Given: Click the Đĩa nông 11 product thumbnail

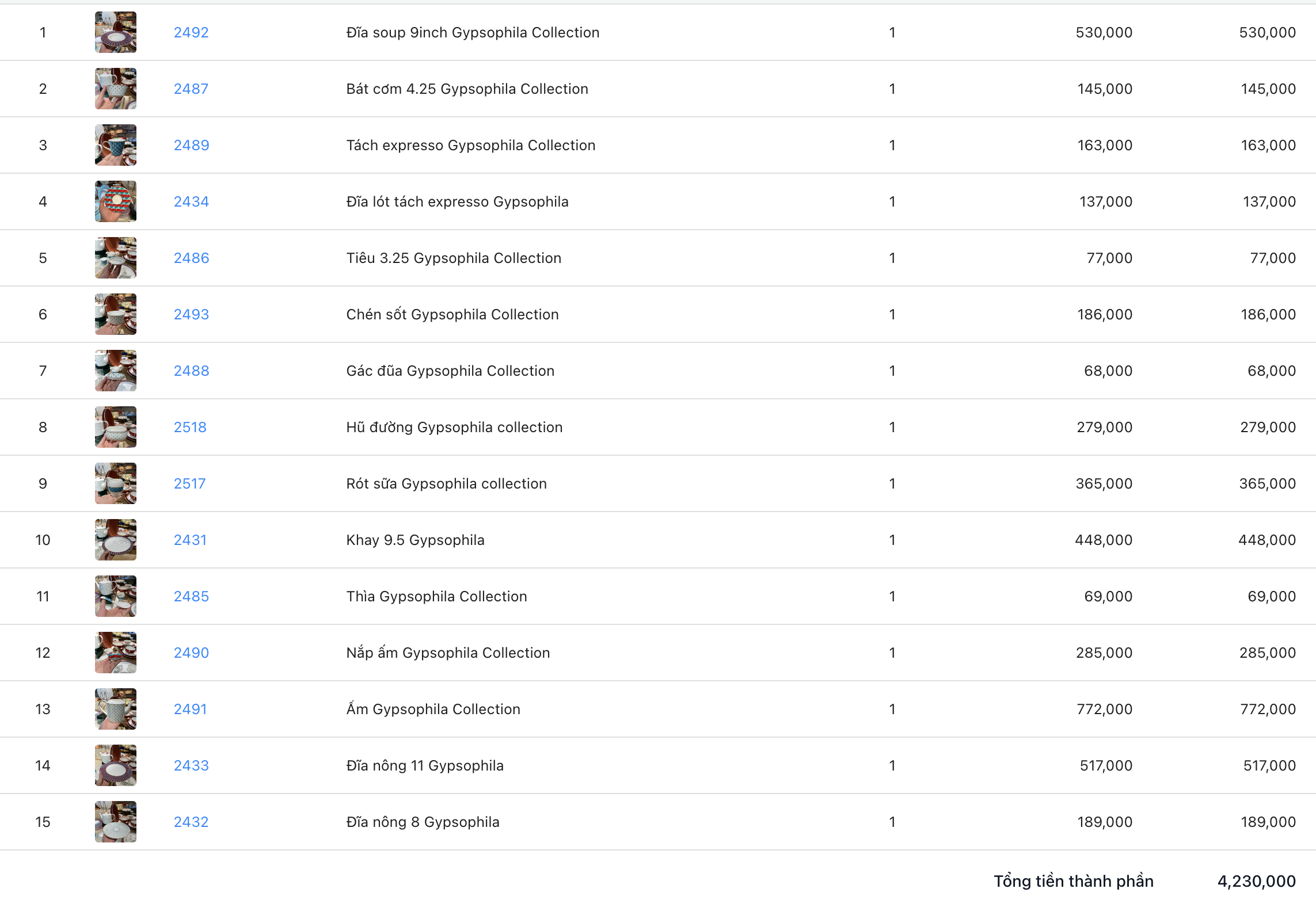Looking at the screenshot, I should coord(116,766).
